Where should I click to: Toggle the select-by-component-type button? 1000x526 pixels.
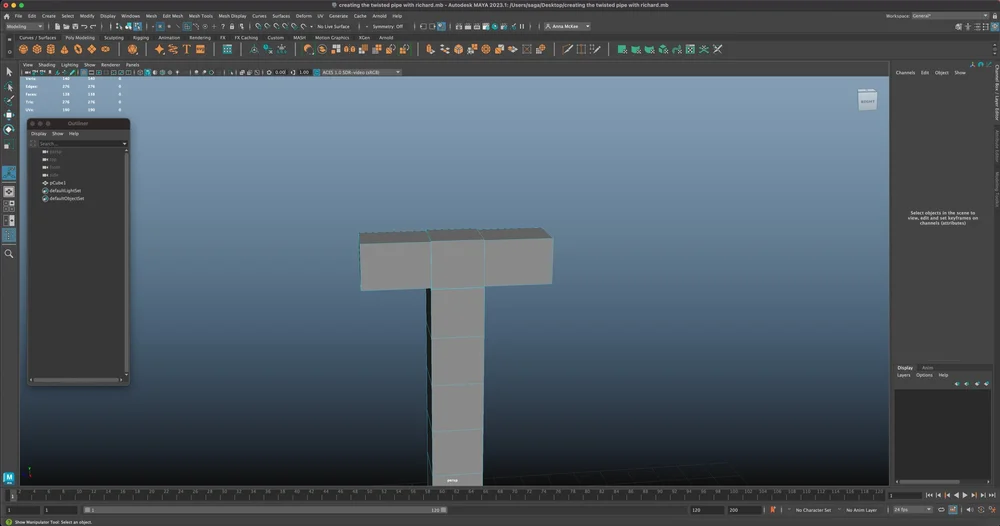(137, 27)
